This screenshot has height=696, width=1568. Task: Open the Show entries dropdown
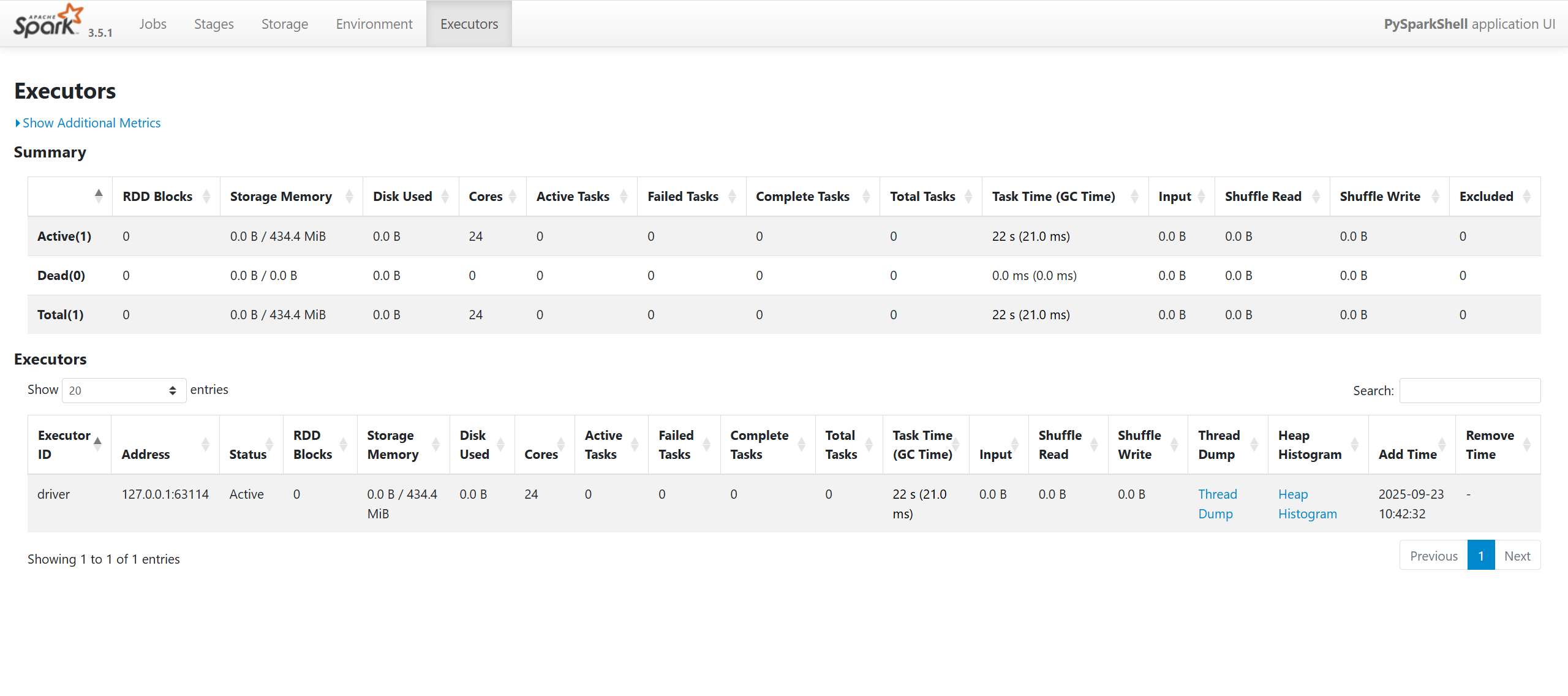click(x=123, y=391)
